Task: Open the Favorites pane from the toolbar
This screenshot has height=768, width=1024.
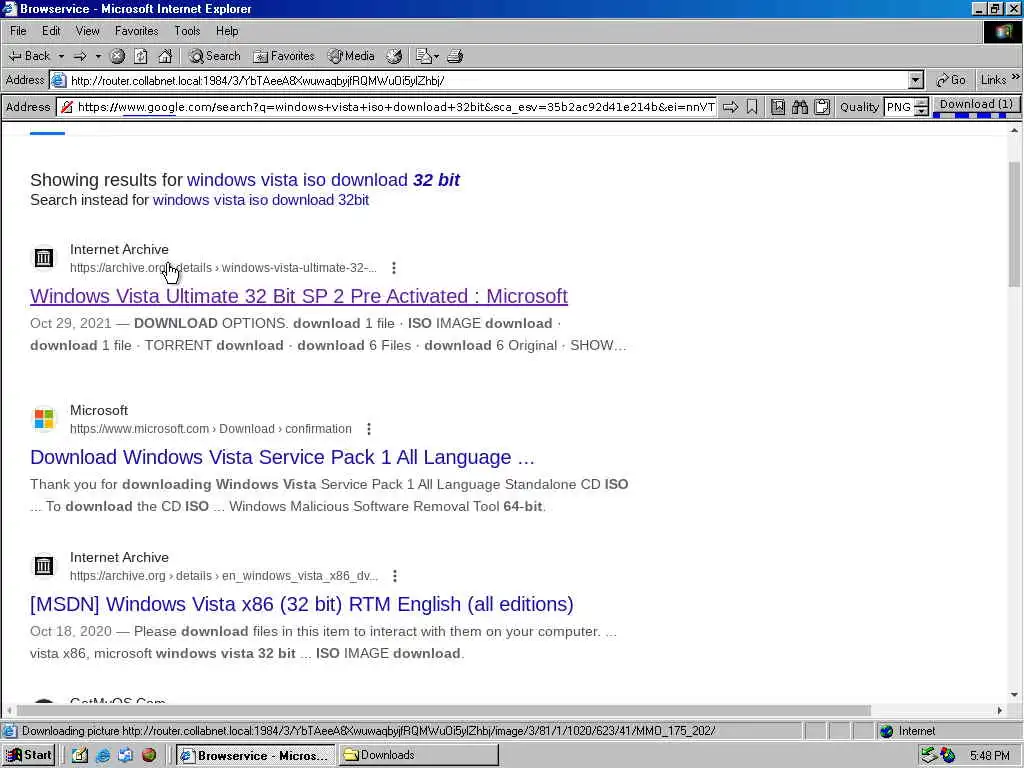Action: 283,56
